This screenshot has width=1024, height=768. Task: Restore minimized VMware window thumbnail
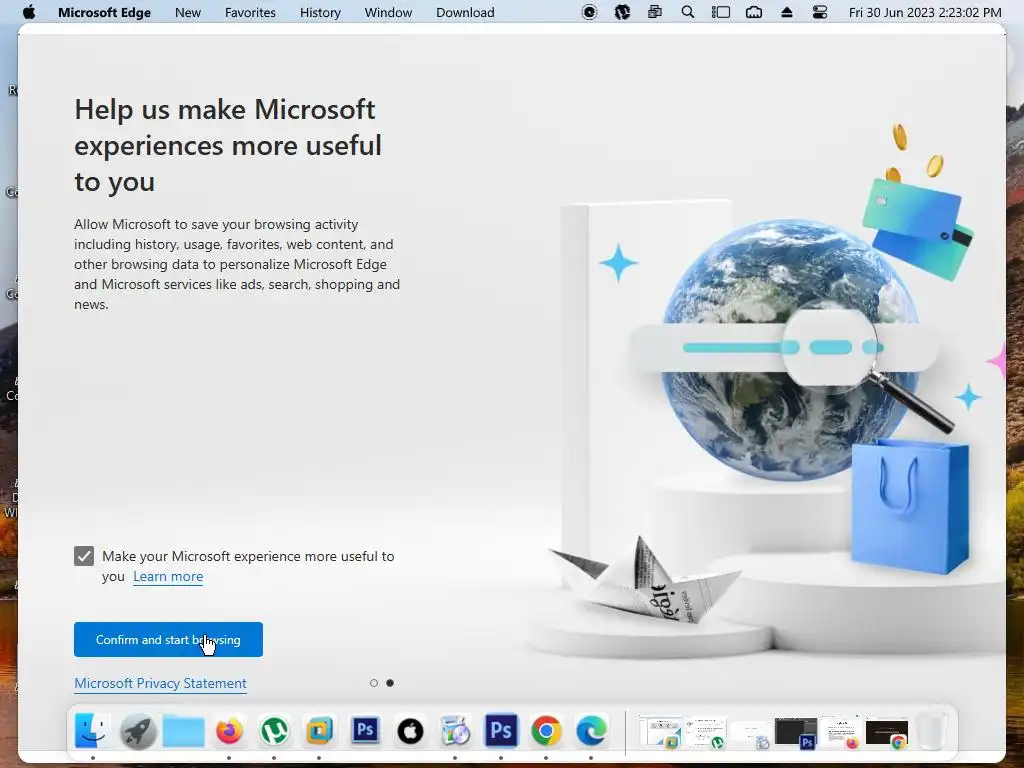click(659, 731)
